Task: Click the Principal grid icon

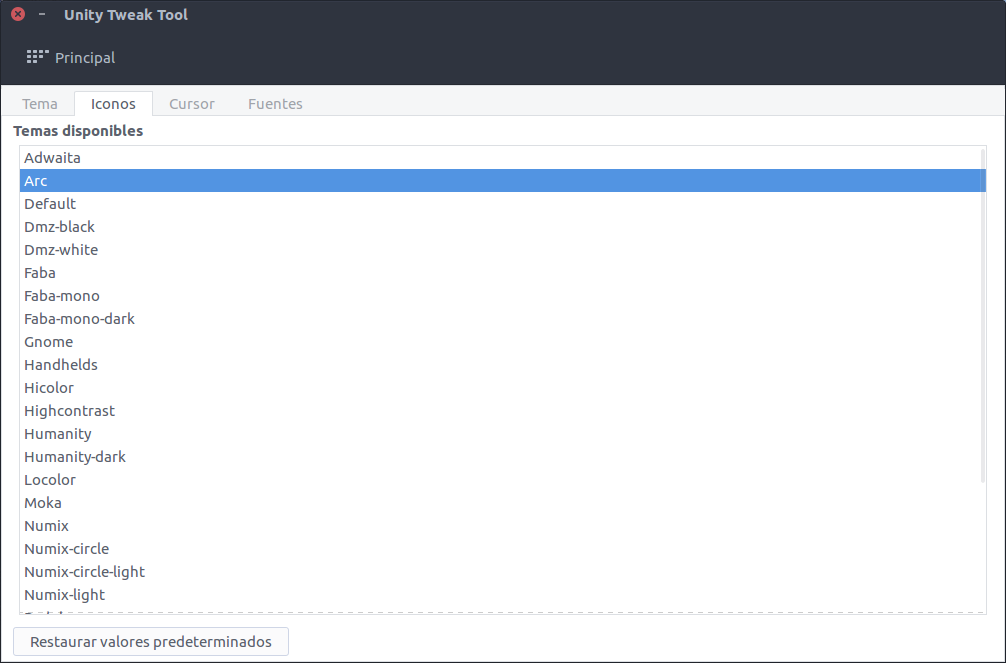Action: click(x=37, y=57)
